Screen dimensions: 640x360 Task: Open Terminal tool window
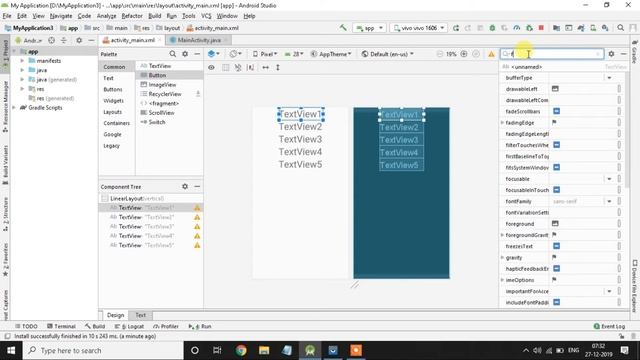click(61, 327)
